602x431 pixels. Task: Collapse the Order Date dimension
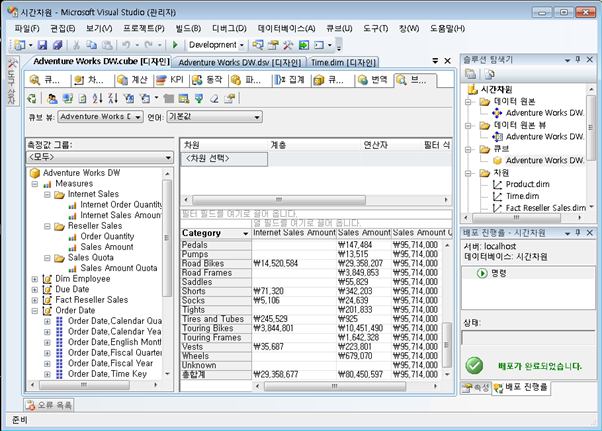pos(35,311)
